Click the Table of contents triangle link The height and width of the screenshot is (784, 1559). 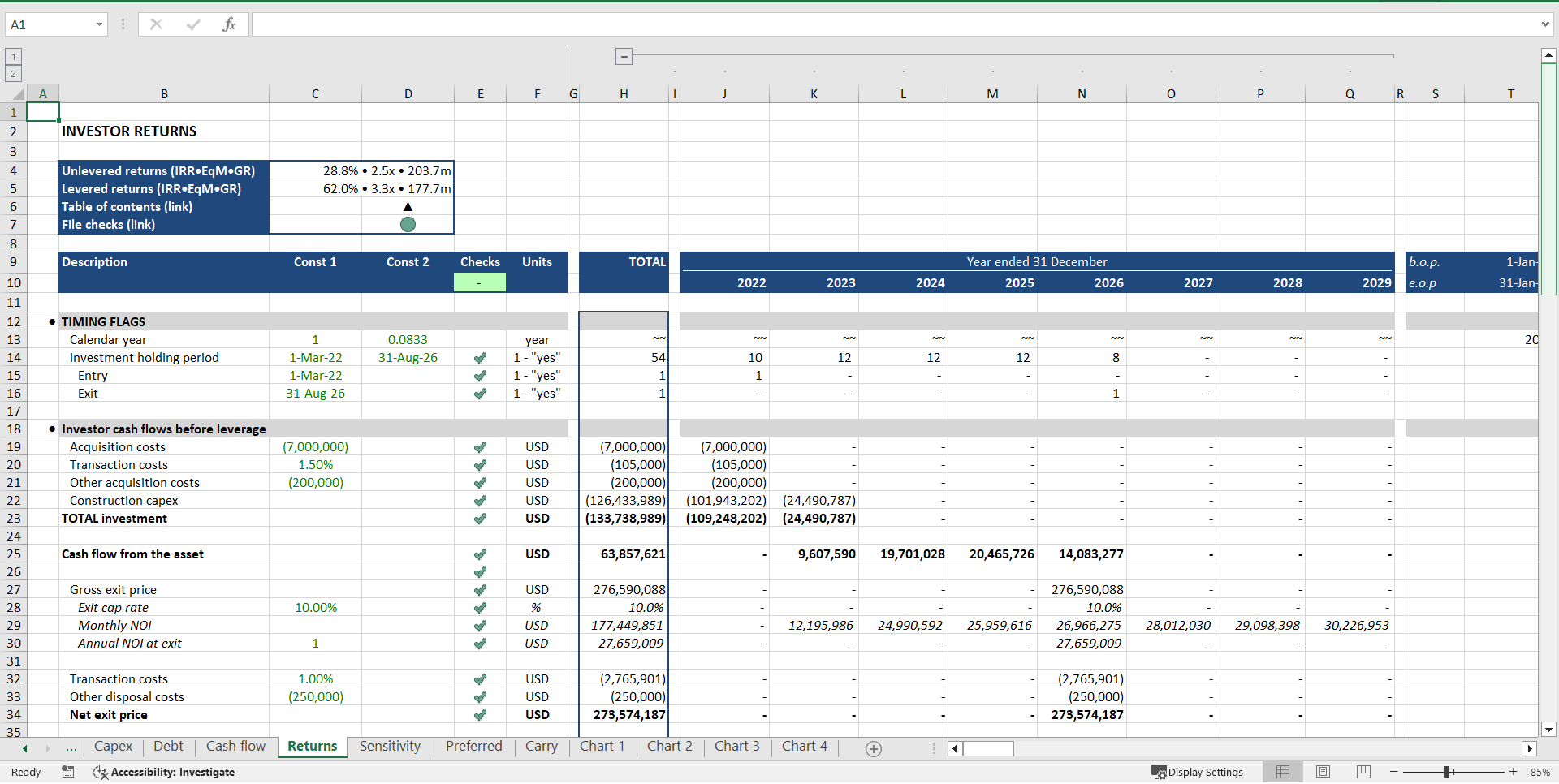pos(408,207)
